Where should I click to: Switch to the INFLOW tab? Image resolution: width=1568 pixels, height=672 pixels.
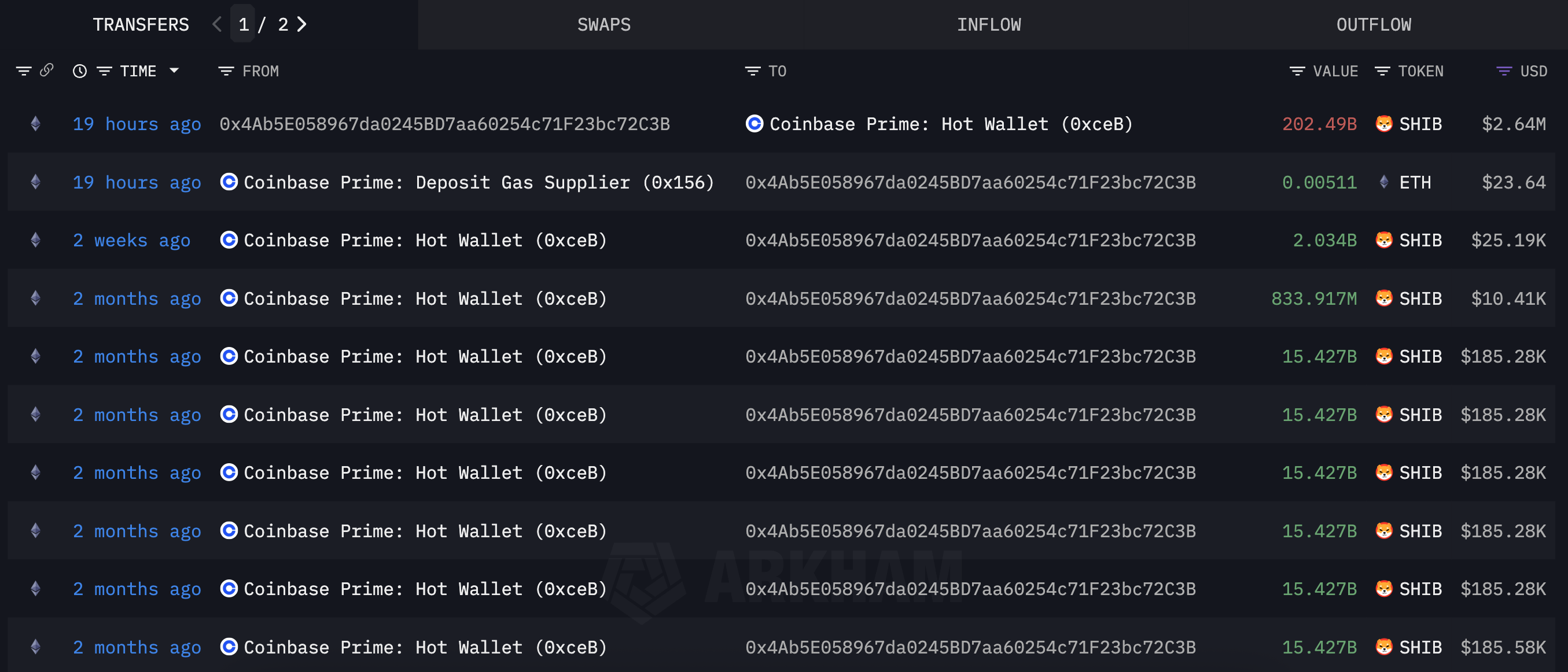click(x=988, y=24)
